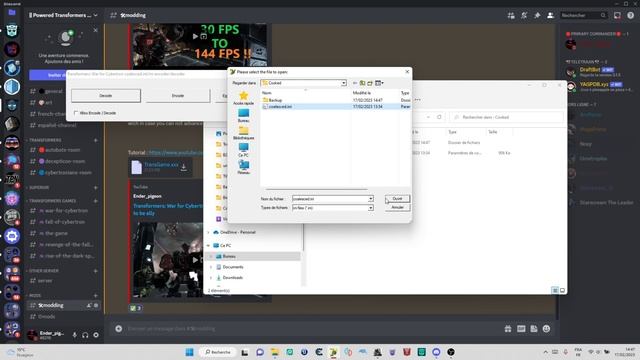640x360 pixels.
Task: Click the horizontal scrollbar in file dialog
Action: coord(317,189)
